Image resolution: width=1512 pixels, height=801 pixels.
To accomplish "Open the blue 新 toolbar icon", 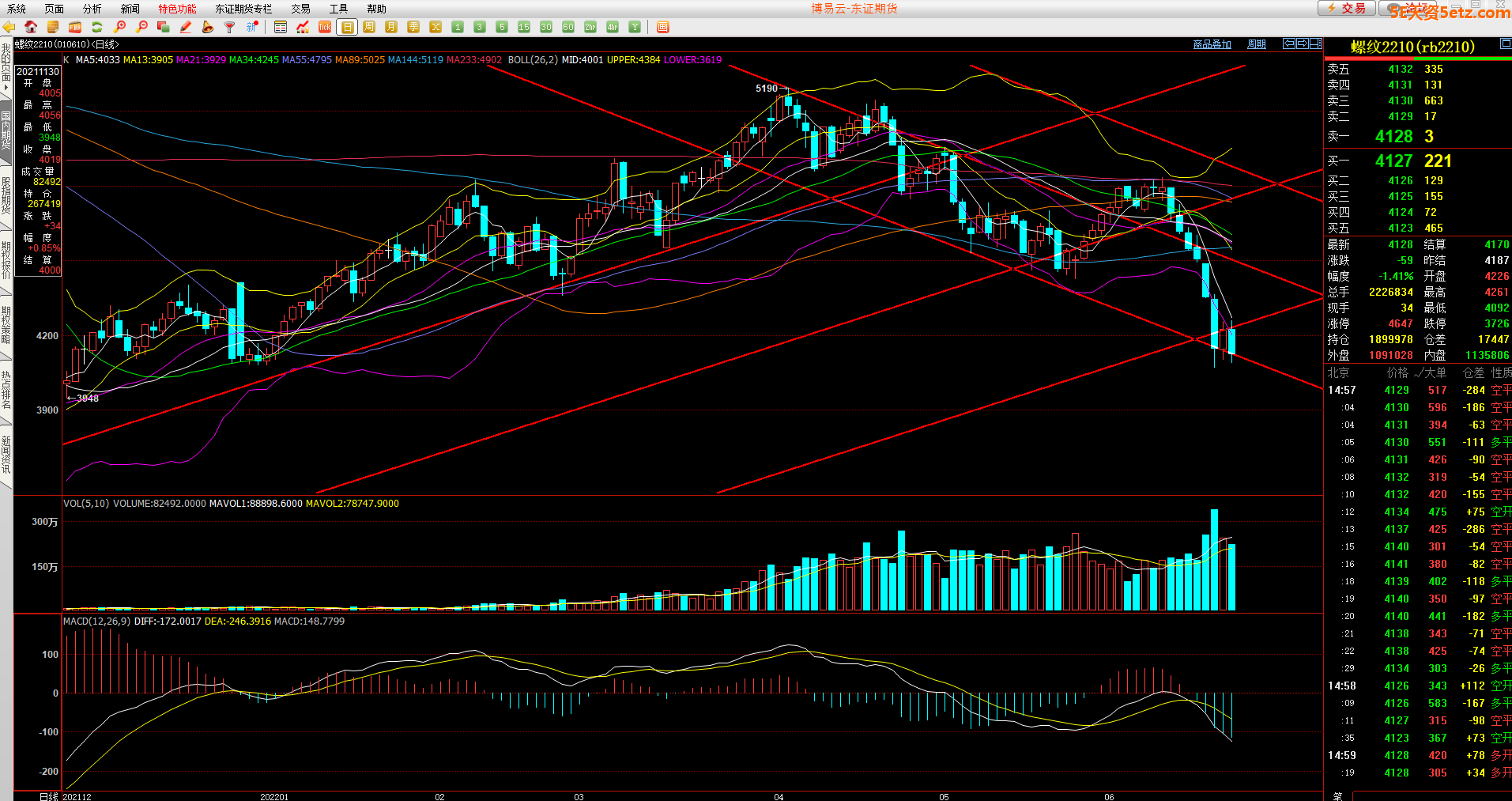I will click(252, 27).
